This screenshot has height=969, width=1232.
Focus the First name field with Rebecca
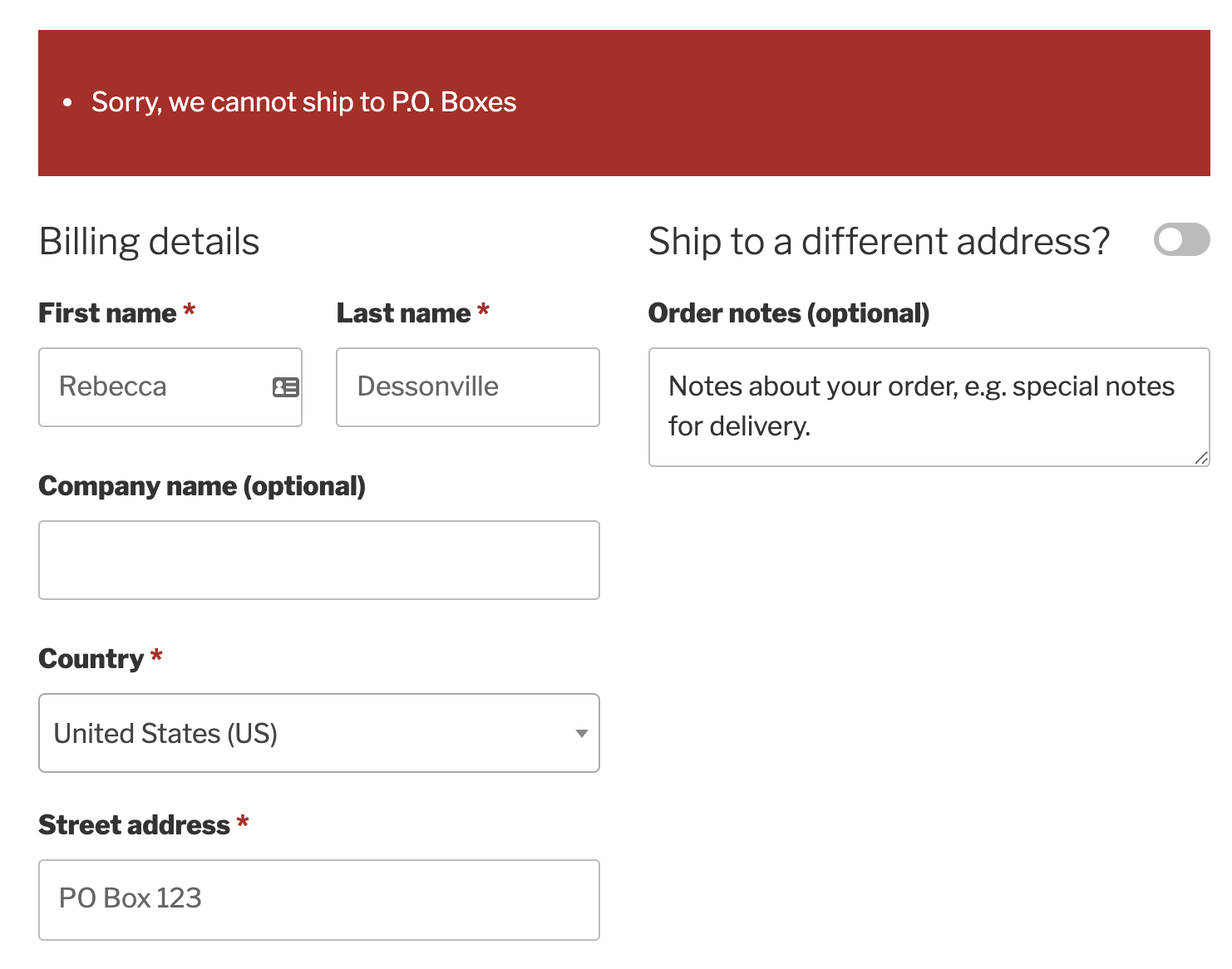(x=170, y=387)
